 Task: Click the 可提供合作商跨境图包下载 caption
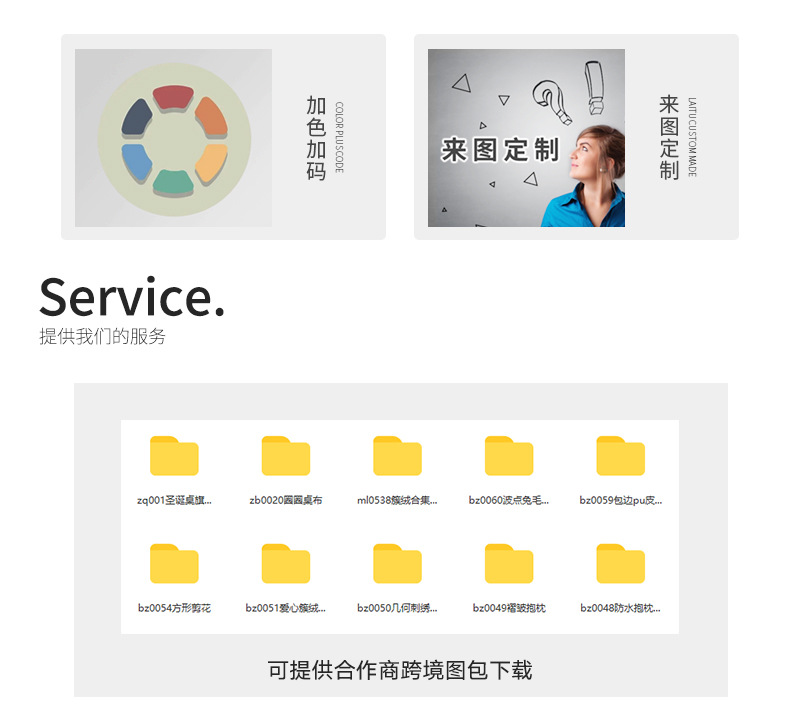click(400, 670)
